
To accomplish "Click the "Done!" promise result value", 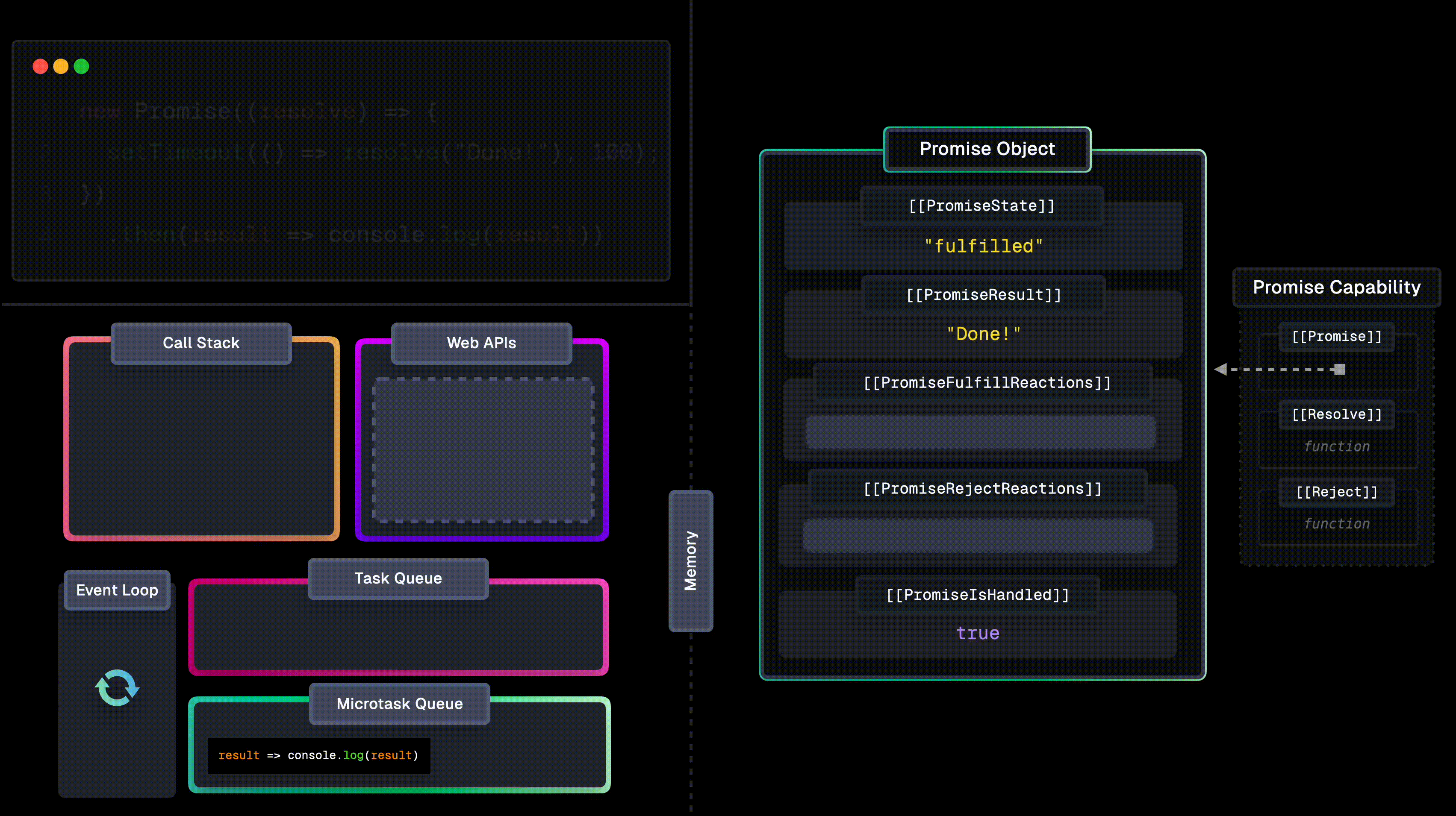I will [x=984, y=334].
